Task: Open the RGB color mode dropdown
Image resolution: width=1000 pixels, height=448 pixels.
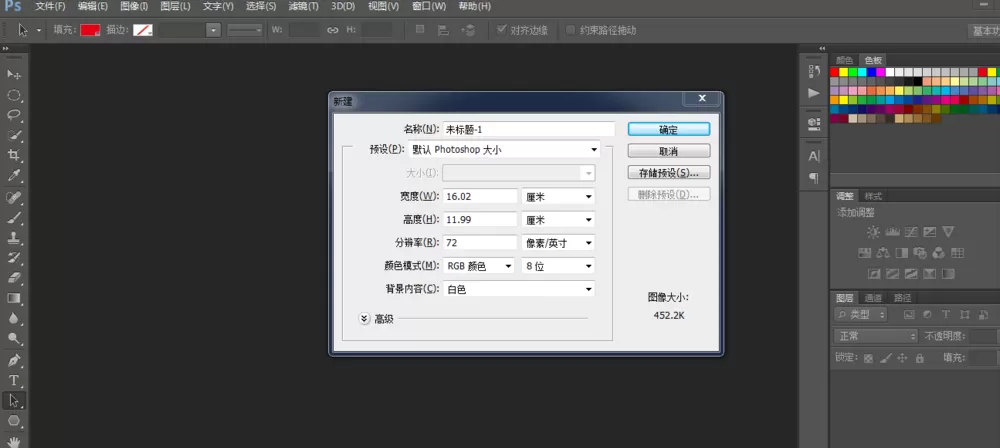Action: (x=478, y=266)
